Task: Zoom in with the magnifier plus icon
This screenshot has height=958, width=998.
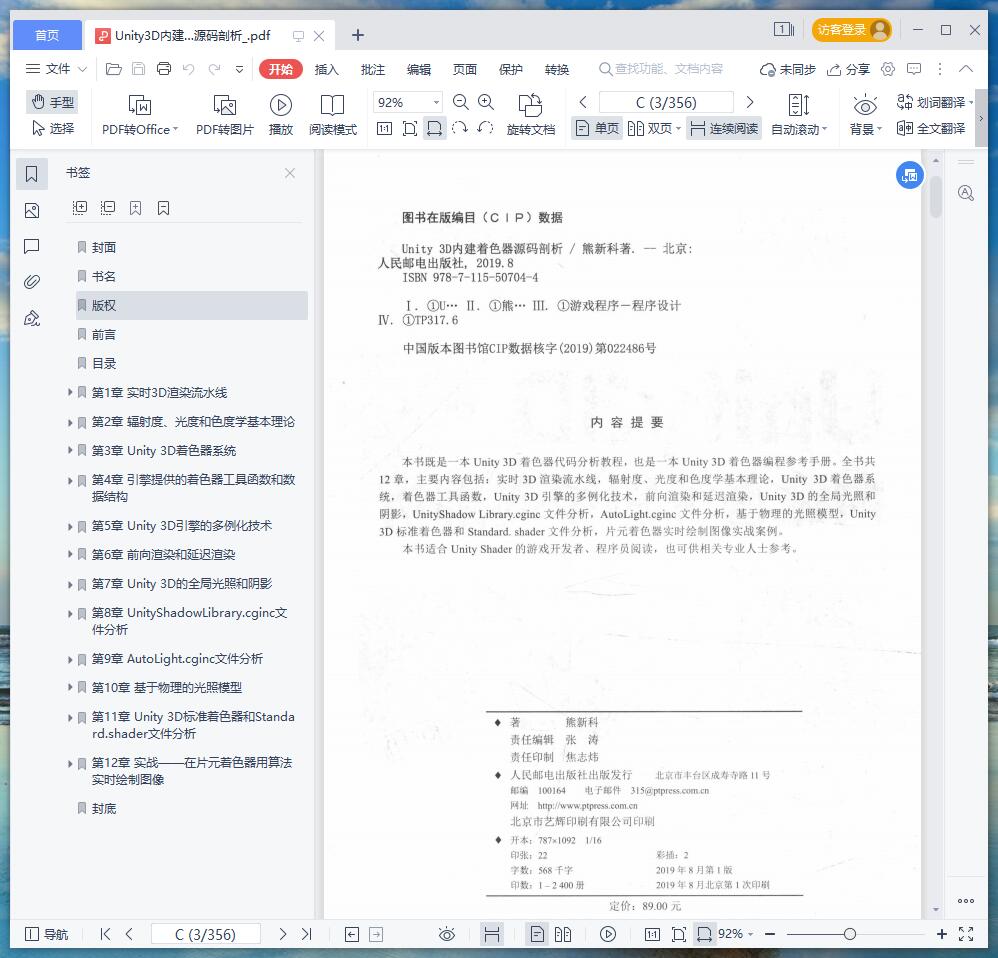Action: point(486,102)
